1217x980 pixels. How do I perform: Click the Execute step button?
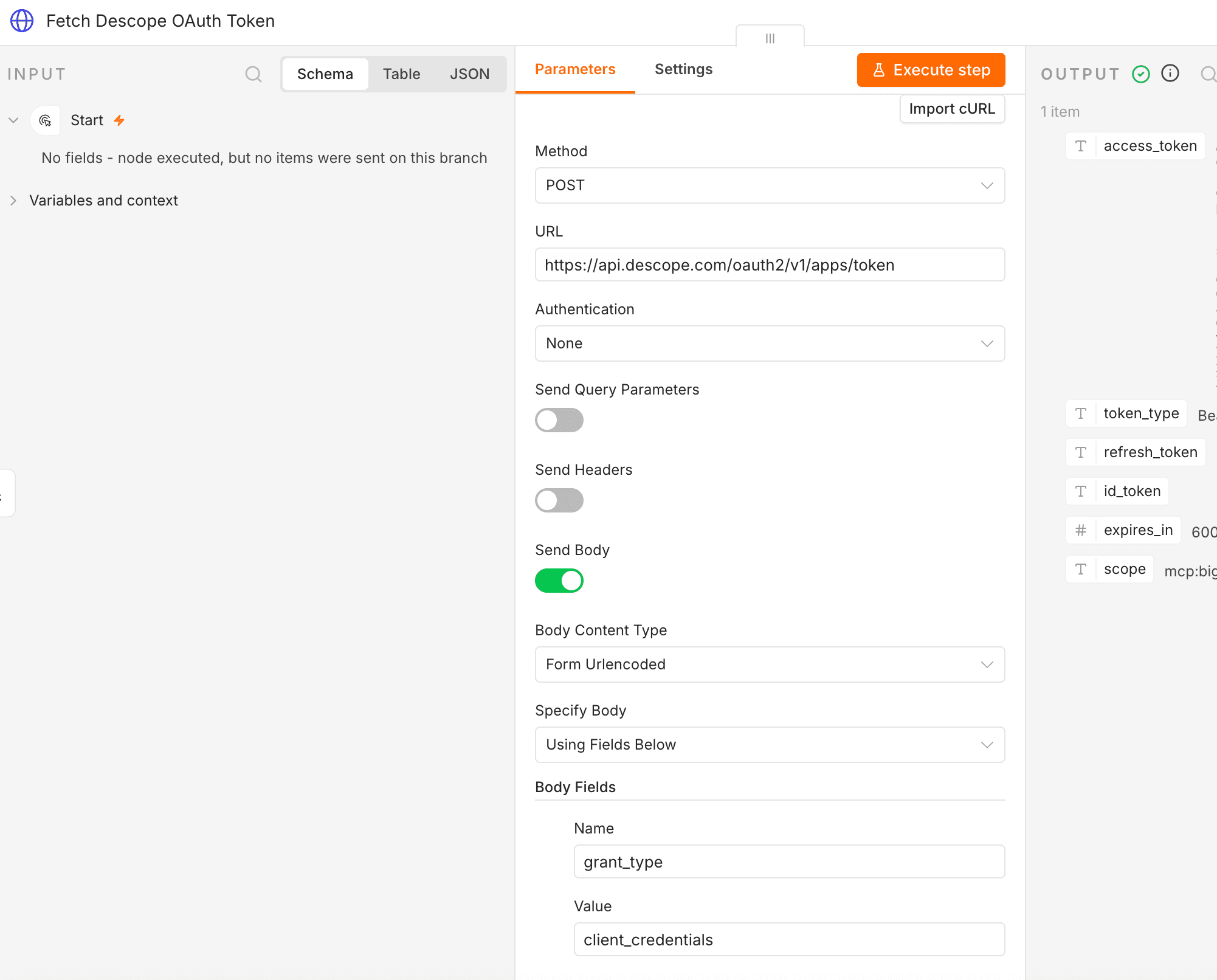(x=931, y=70)
